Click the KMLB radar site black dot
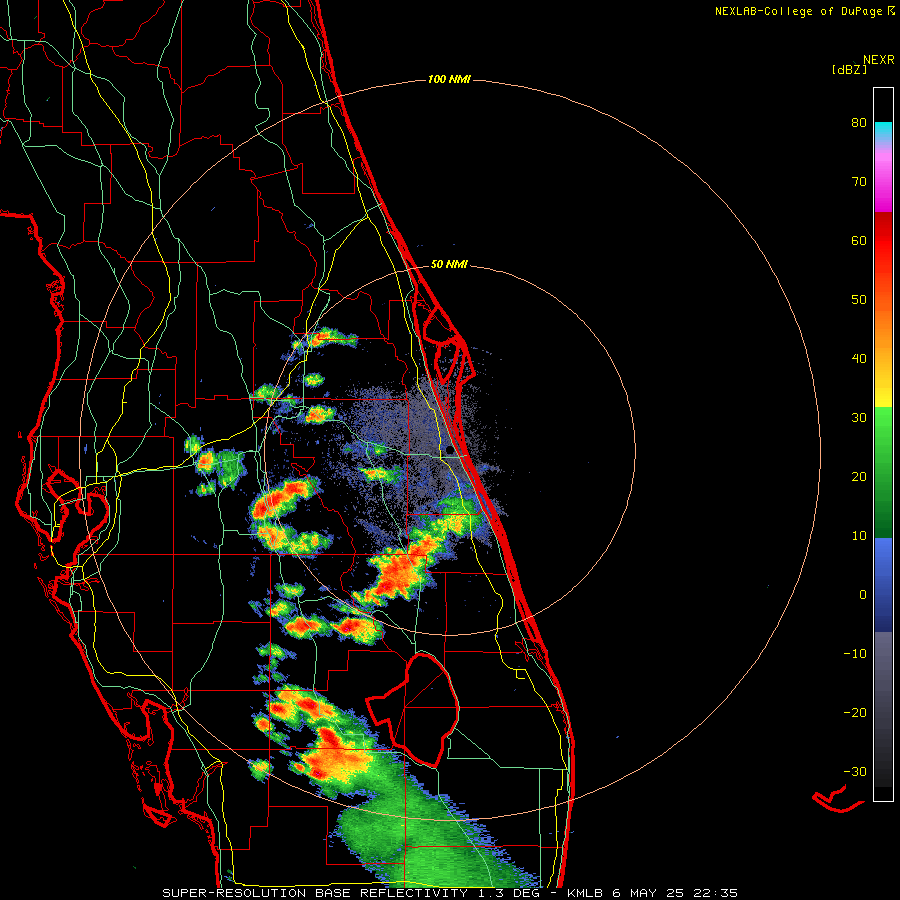This screenshot has height=900, width=900. pyautogui.click(x=449, y=449)
